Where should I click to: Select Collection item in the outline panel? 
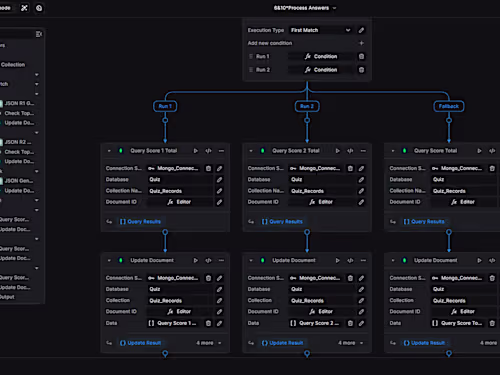13,65
